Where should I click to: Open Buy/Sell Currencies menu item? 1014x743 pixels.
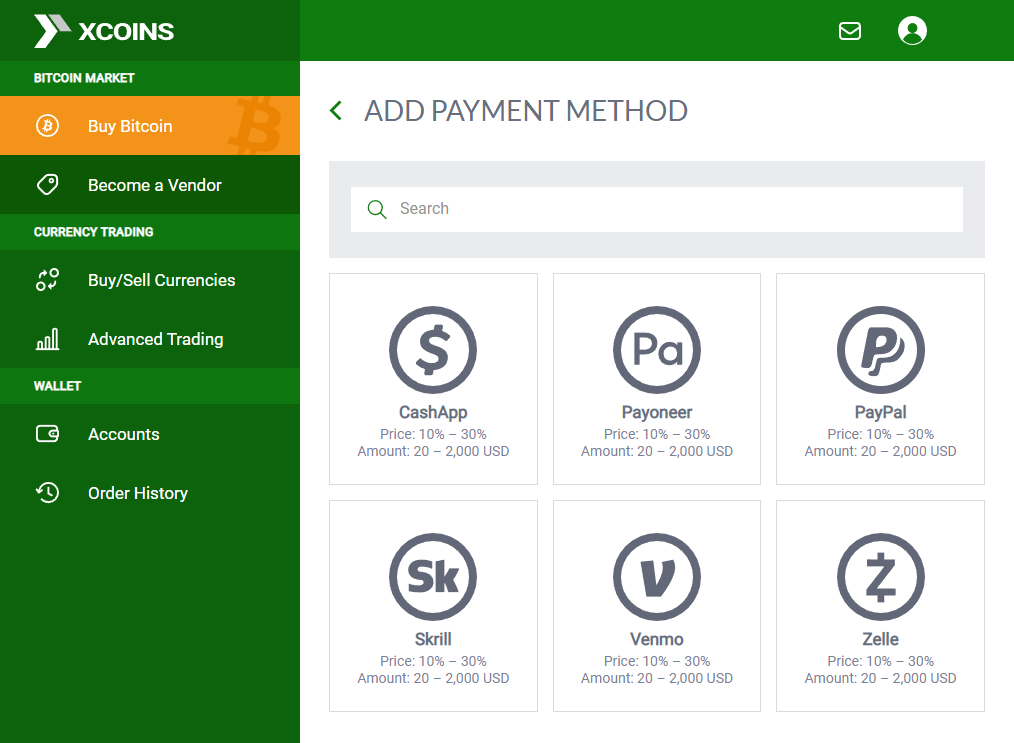coord(150,279)
